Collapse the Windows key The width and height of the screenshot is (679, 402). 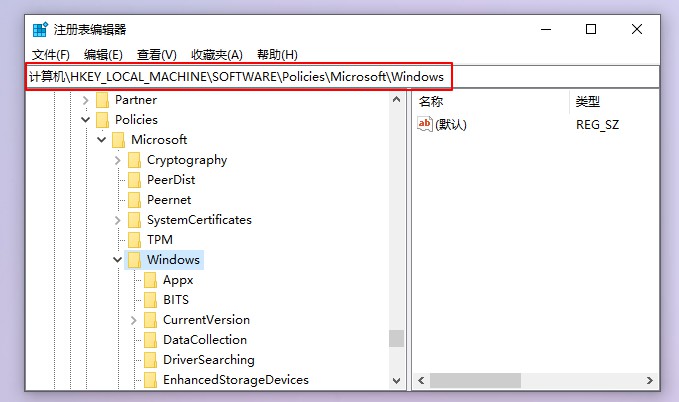(117, 260)
